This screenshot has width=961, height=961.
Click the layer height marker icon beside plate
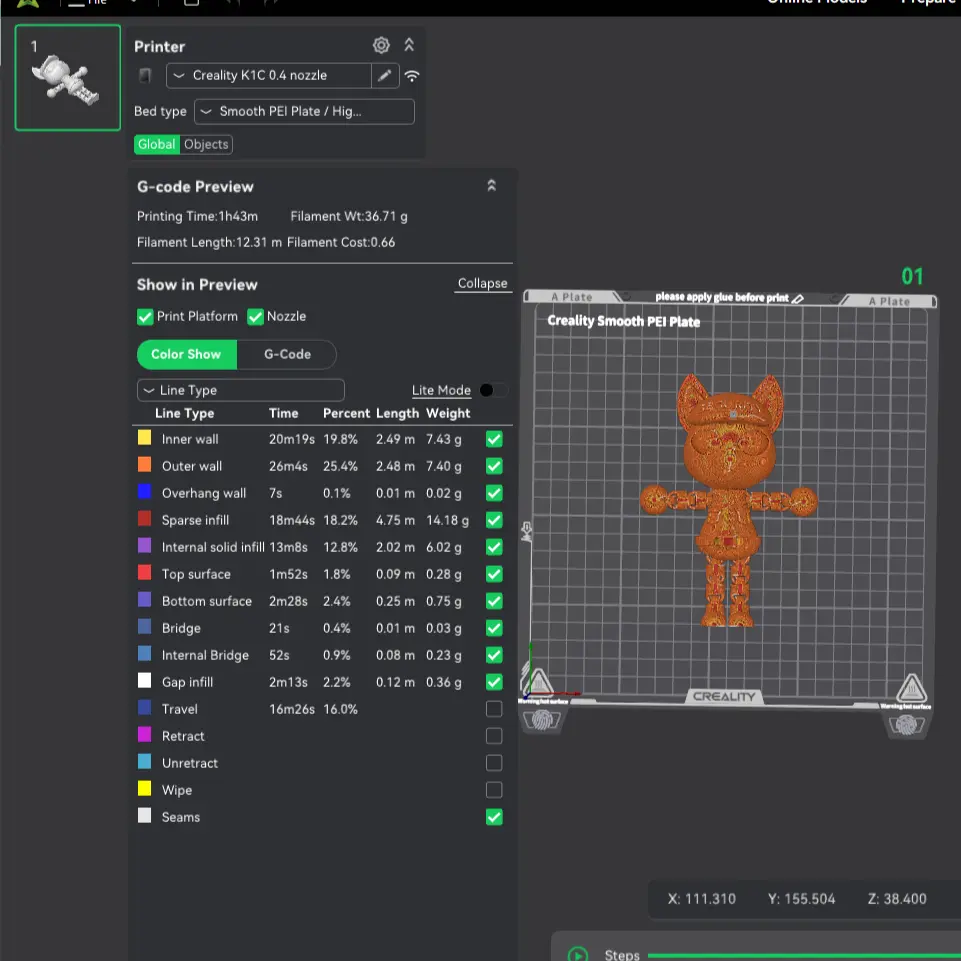tap(526, 531)
